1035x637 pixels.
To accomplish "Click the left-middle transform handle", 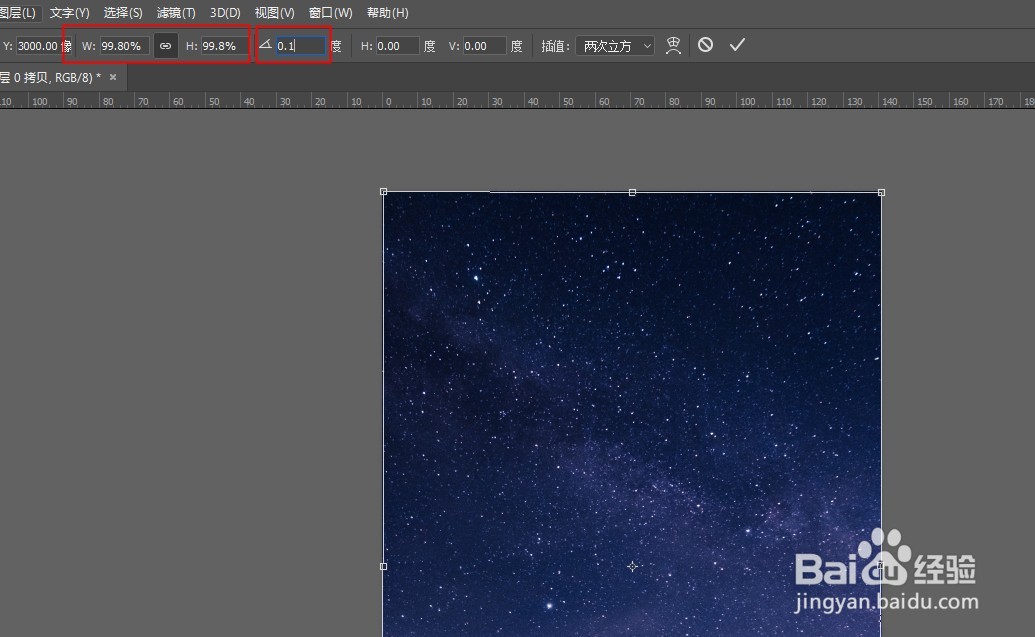I will (384, 566).
